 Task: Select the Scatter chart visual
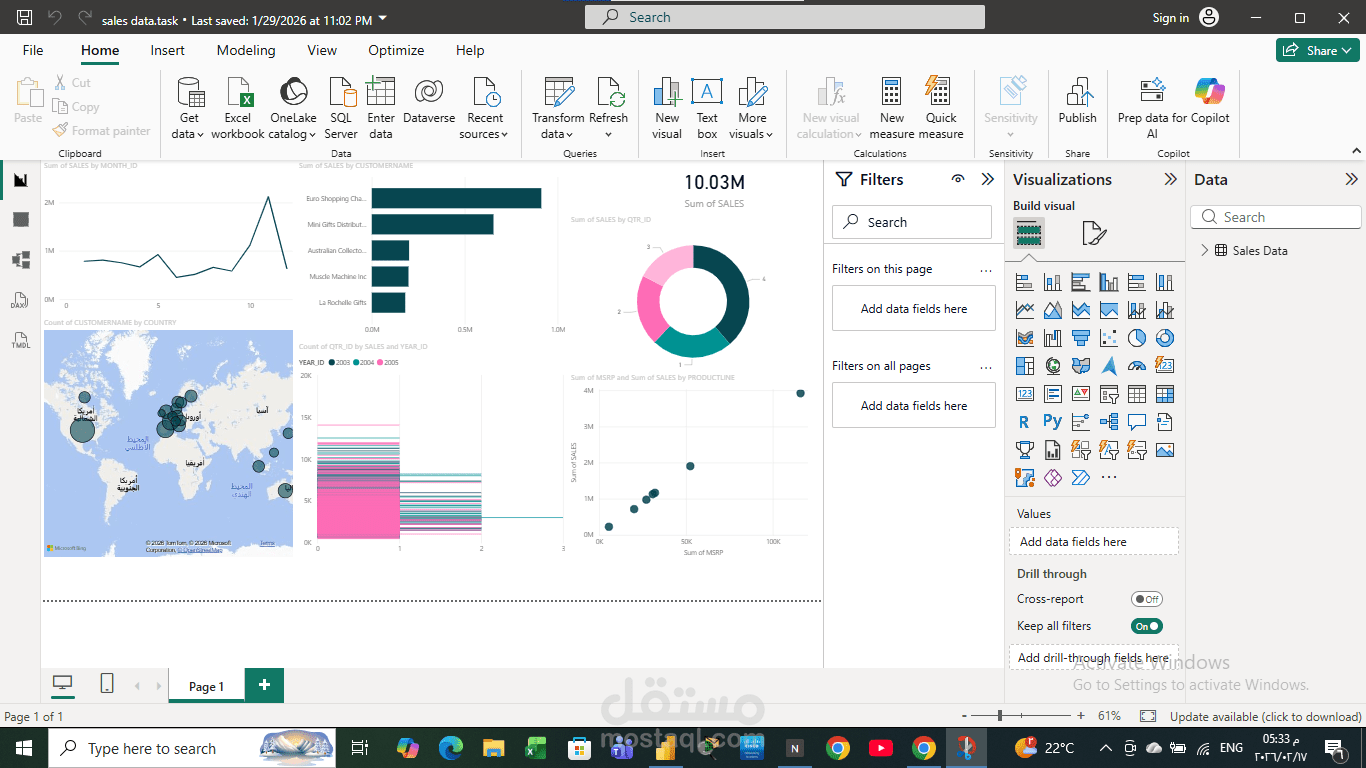(1108, 338)
